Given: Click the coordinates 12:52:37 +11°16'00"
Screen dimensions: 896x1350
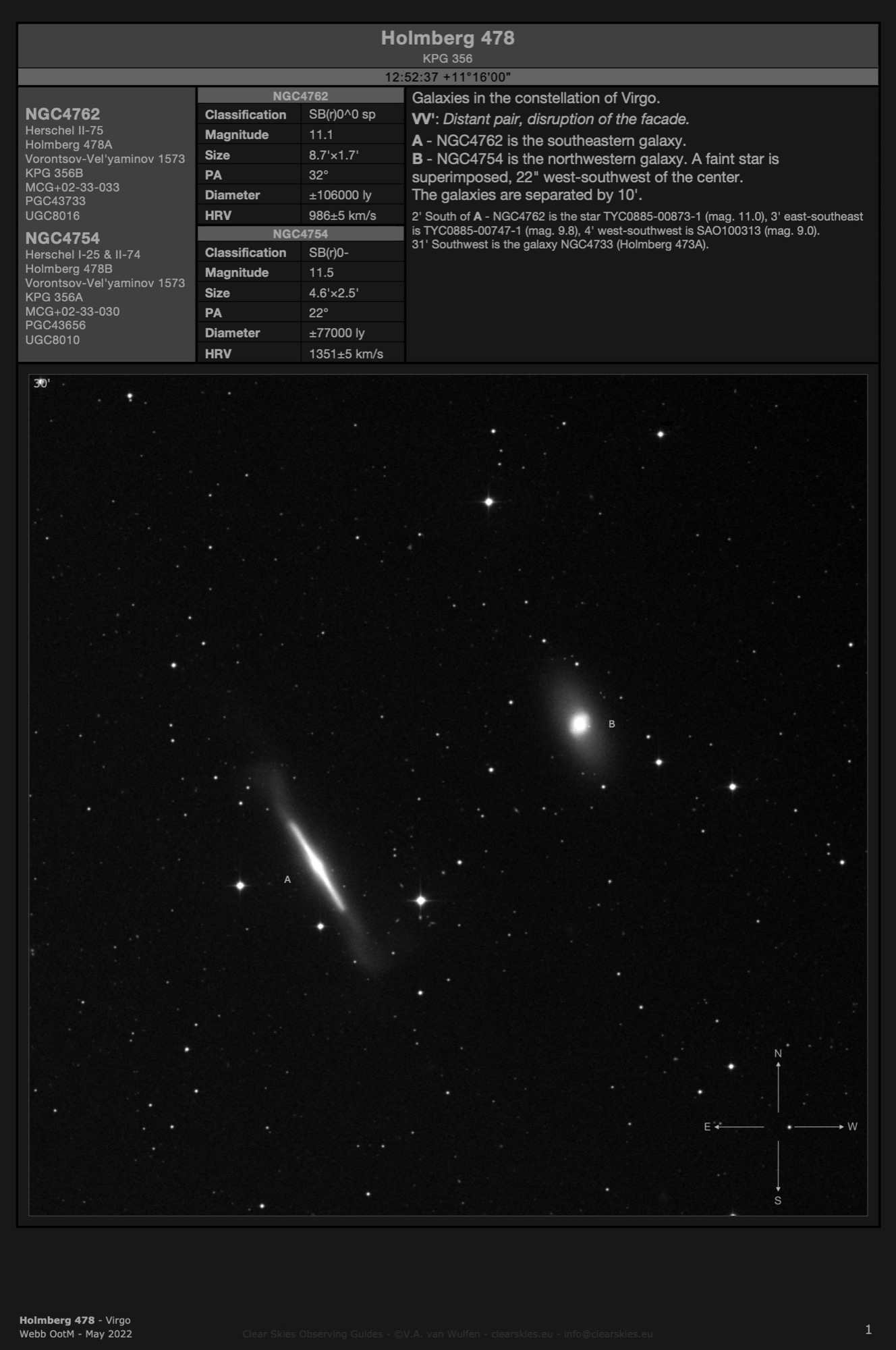Looking at the screenshot, I should [x=447, y=77].
